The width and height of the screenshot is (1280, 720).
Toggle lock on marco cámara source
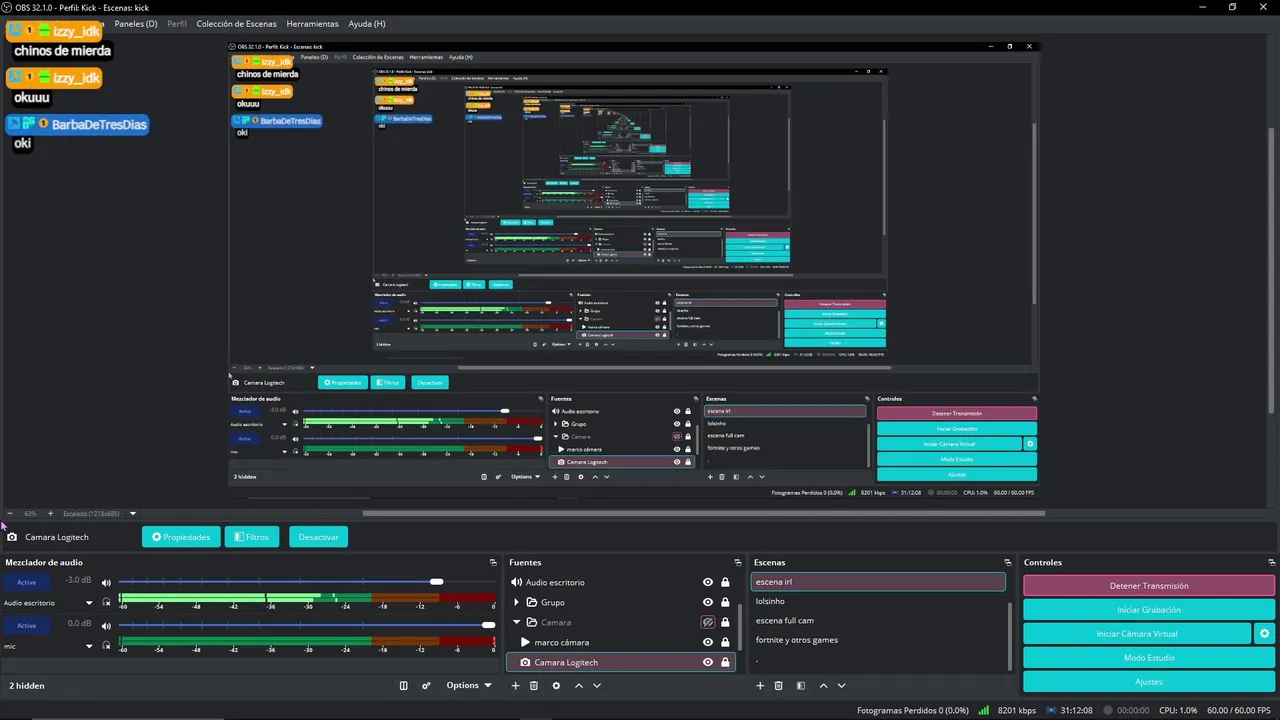(x=725, y=642)
